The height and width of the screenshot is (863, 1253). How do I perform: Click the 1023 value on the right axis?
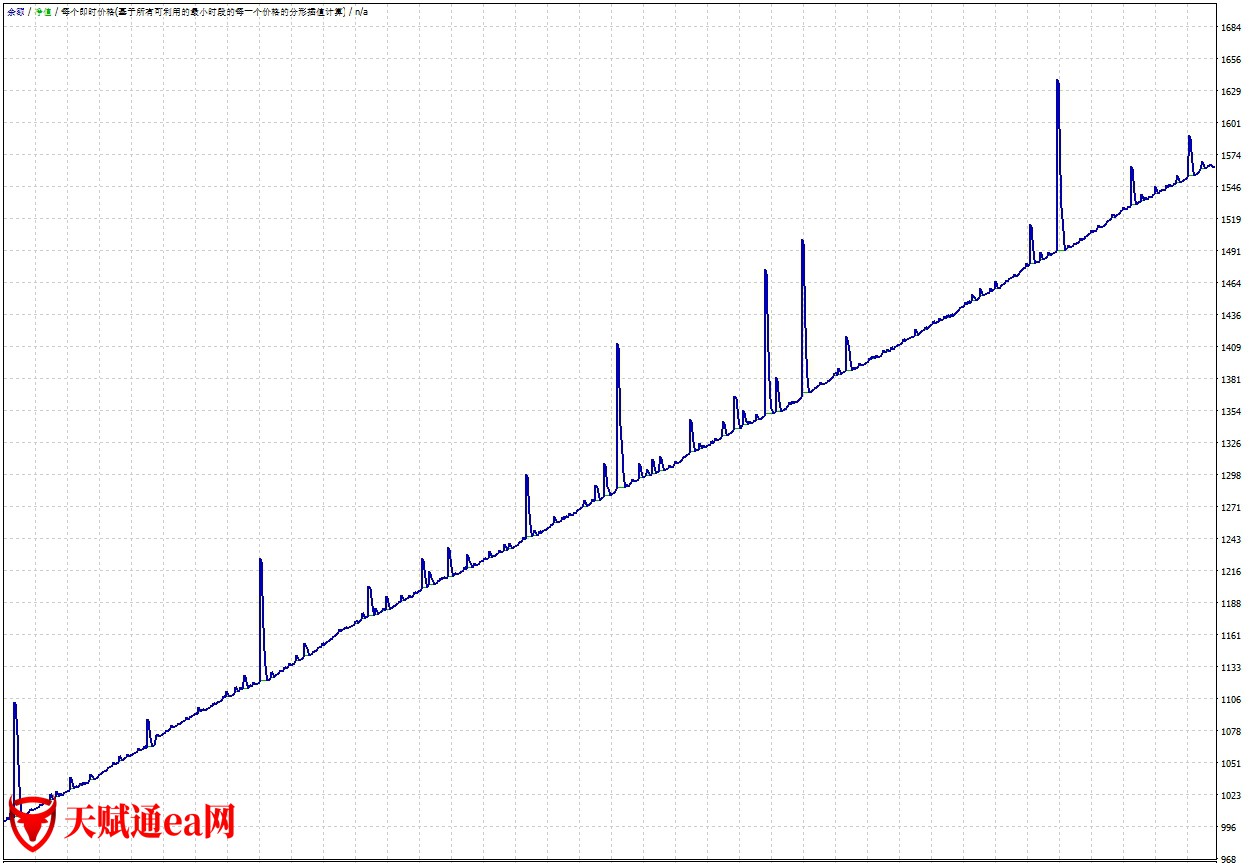coord(1231,795)
